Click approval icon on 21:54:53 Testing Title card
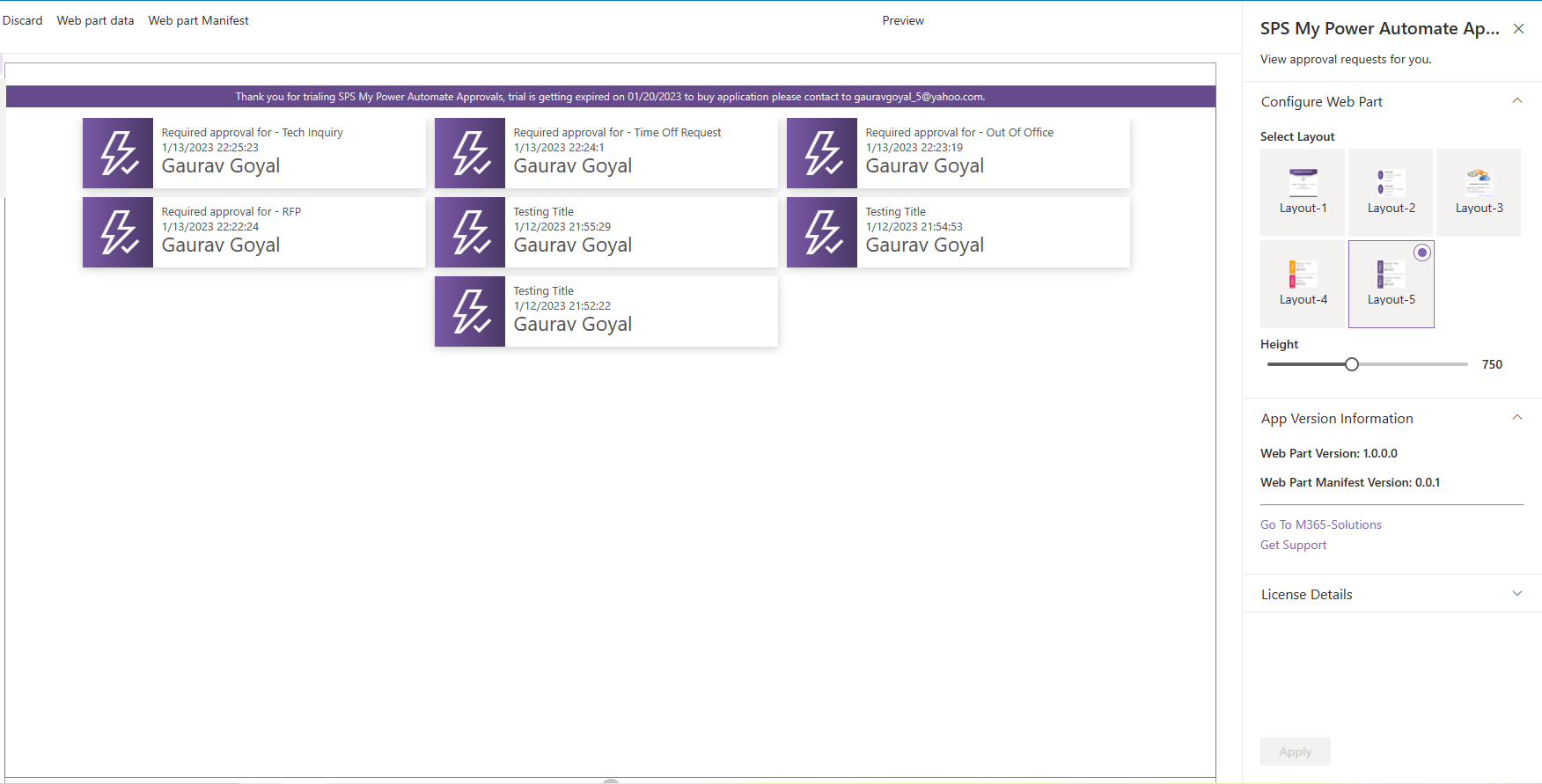The image size is (1542, 784). point(822,232)
